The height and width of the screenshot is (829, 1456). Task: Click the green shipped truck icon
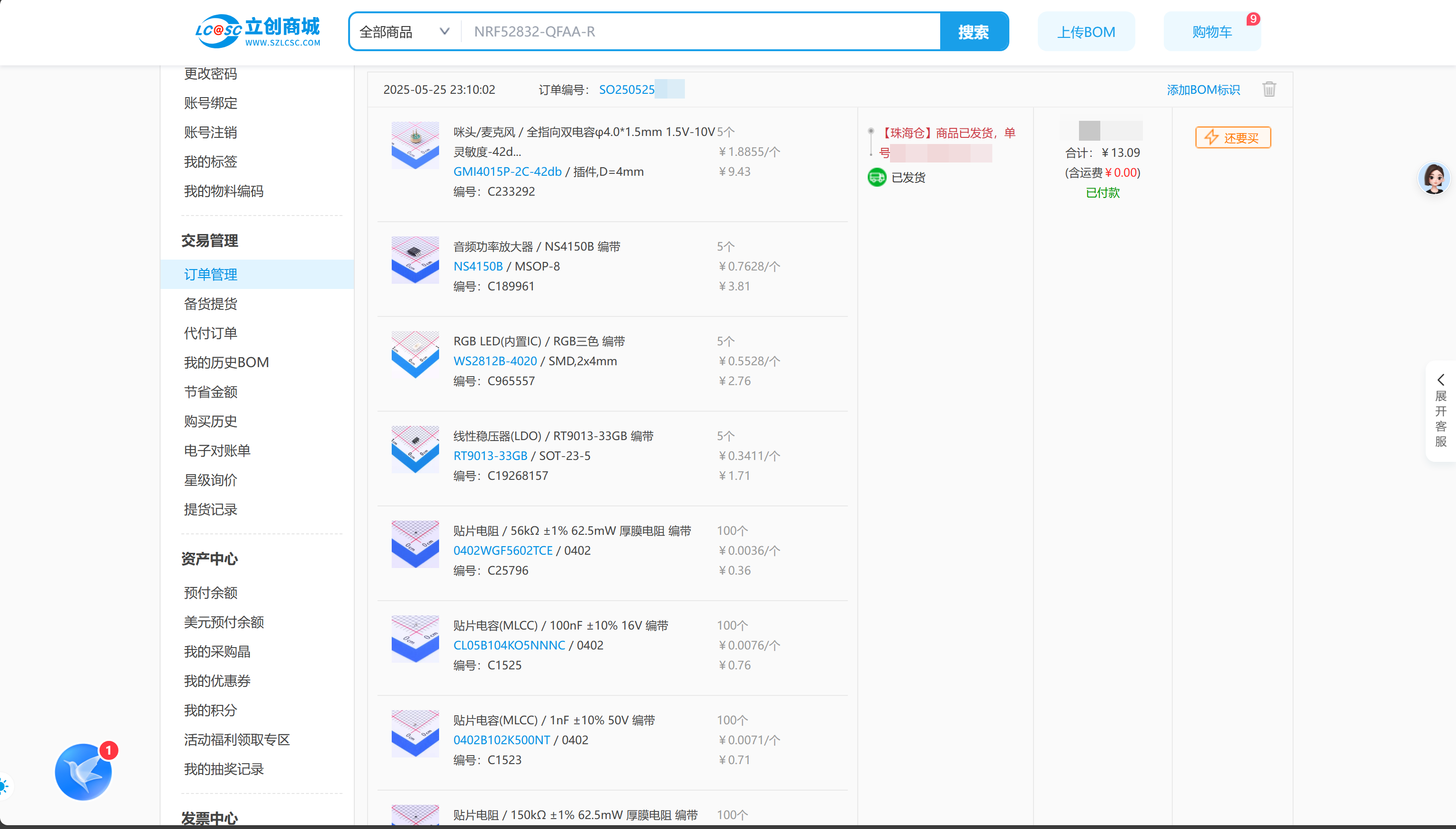(877, 178)
